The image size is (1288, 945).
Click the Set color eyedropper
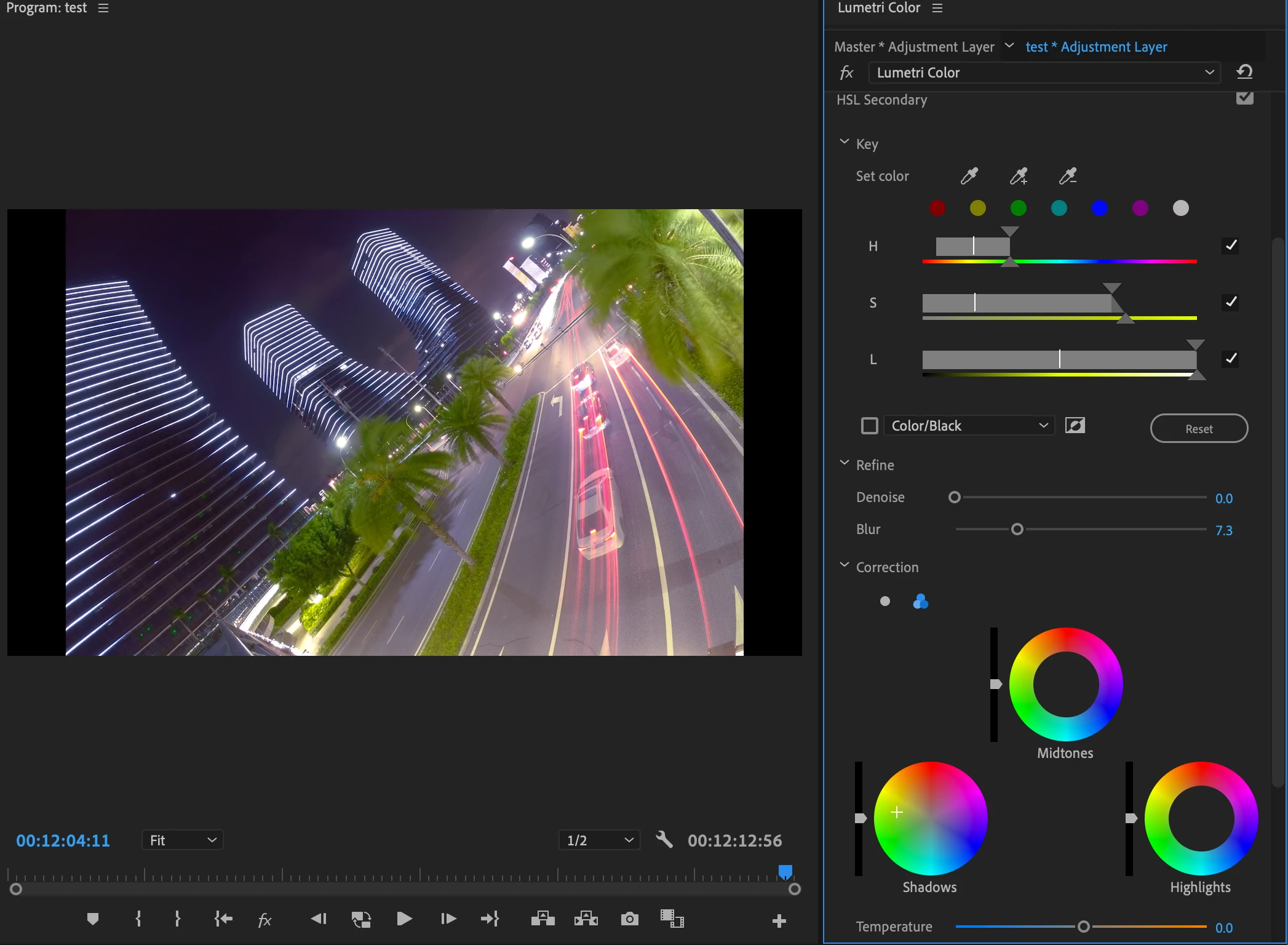(969, 177)
